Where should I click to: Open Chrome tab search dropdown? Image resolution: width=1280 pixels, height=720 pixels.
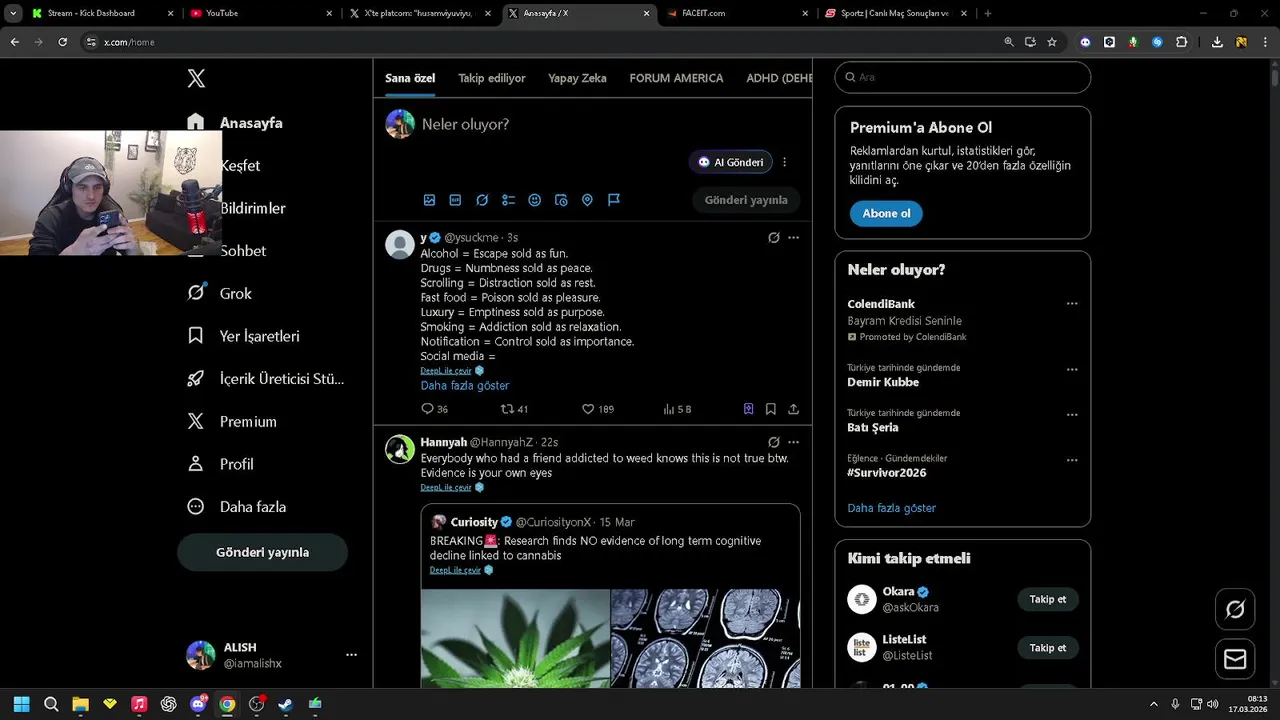tap(13, 14)
